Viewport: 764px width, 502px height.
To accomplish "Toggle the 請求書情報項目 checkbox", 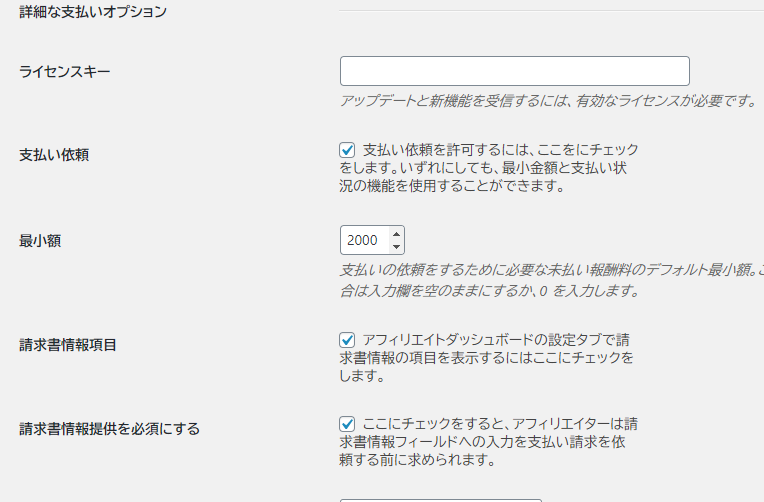I will (x=347, y=340).
